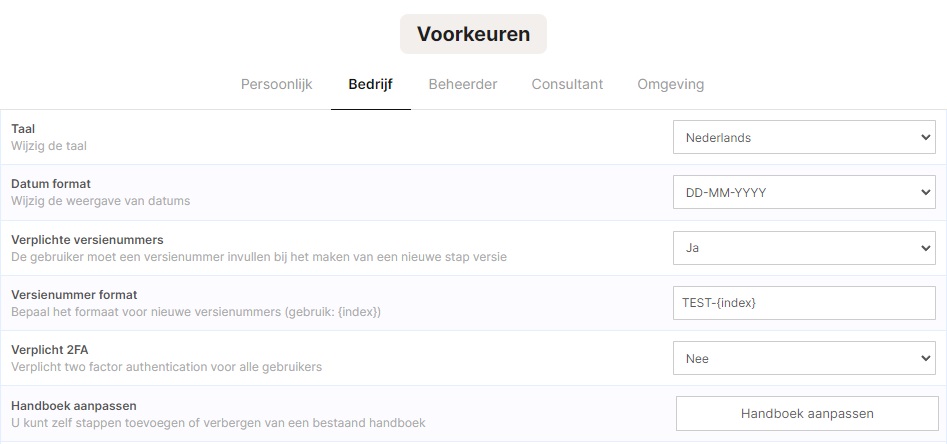
Task: Open the Verplichte versienummers dropdown set to Ja
Action: 804,248
